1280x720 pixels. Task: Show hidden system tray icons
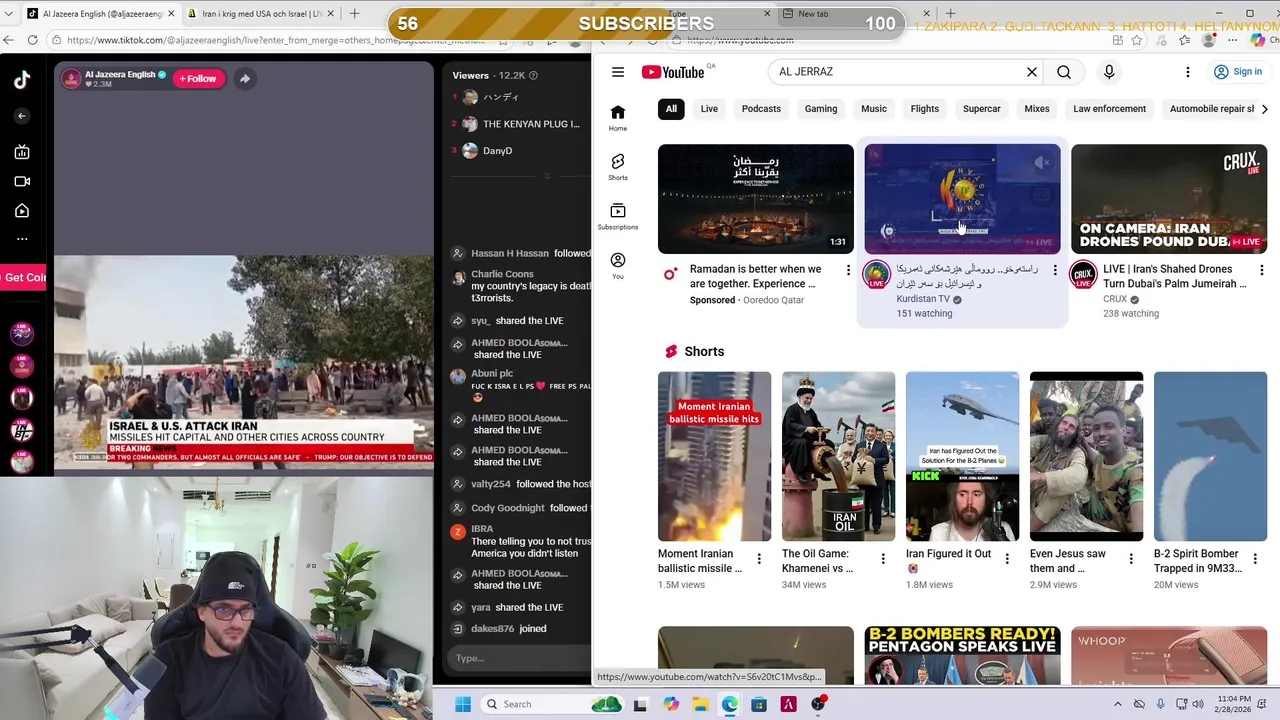pos(1118,704)
